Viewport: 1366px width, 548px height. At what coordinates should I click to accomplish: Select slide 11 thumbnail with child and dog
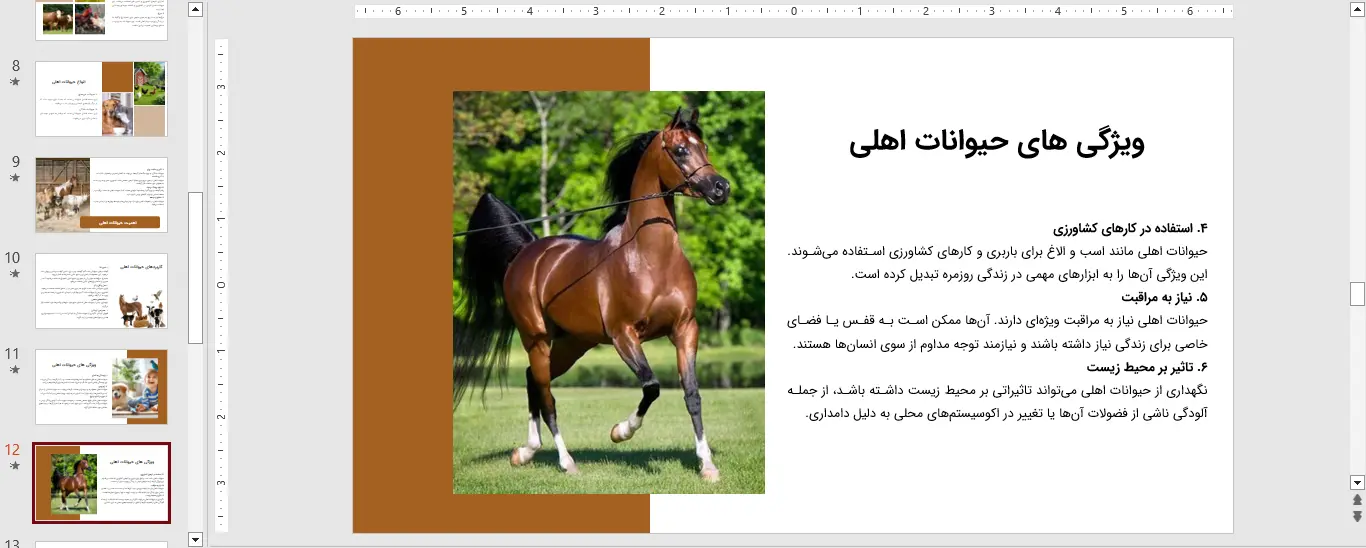pyautogui.click(x=101, y=387)
